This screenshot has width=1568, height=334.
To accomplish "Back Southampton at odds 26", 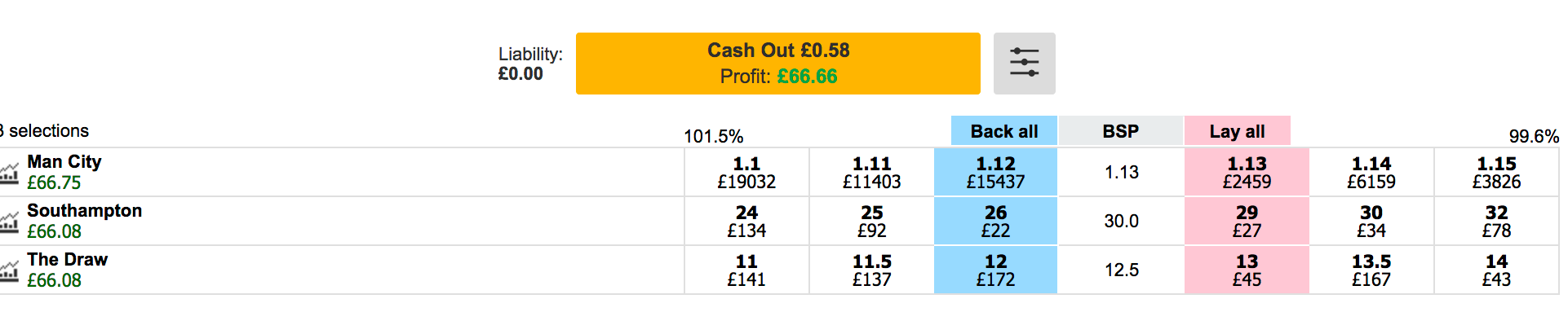I will [x=995, y=221].
